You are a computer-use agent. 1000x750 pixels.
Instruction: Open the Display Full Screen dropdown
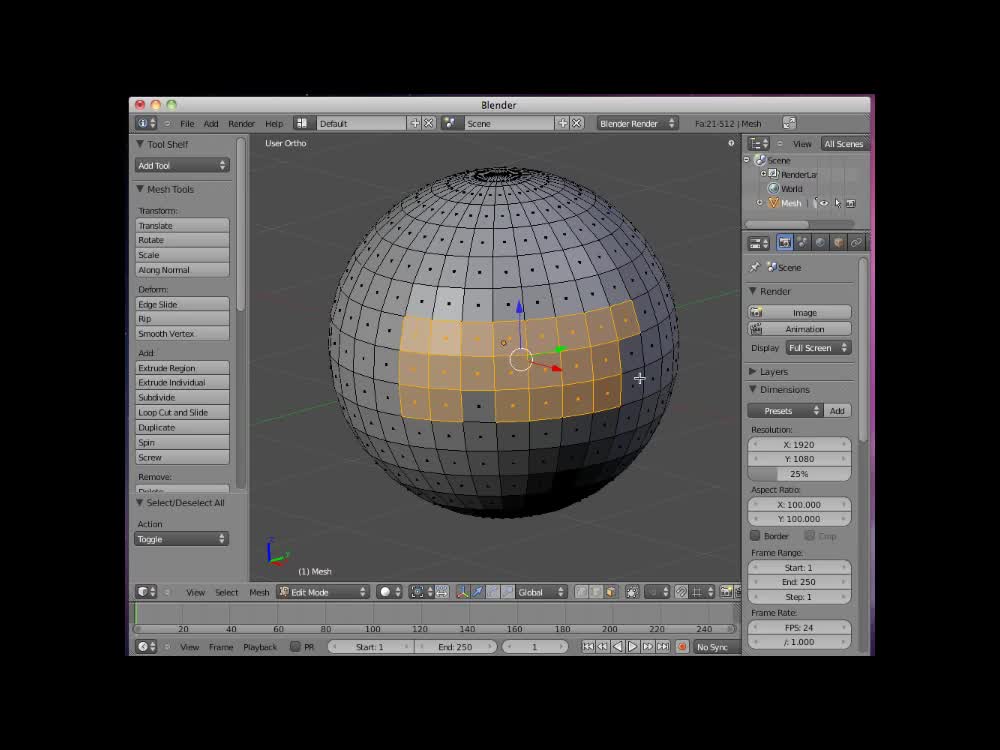(x=818, y=348)
